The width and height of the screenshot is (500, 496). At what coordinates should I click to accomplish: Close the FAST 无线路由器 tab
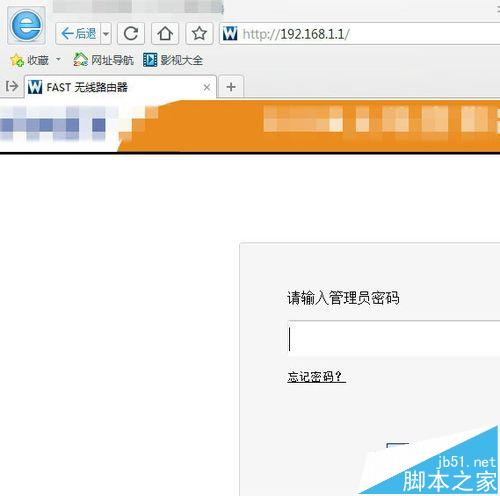(207, 87)
